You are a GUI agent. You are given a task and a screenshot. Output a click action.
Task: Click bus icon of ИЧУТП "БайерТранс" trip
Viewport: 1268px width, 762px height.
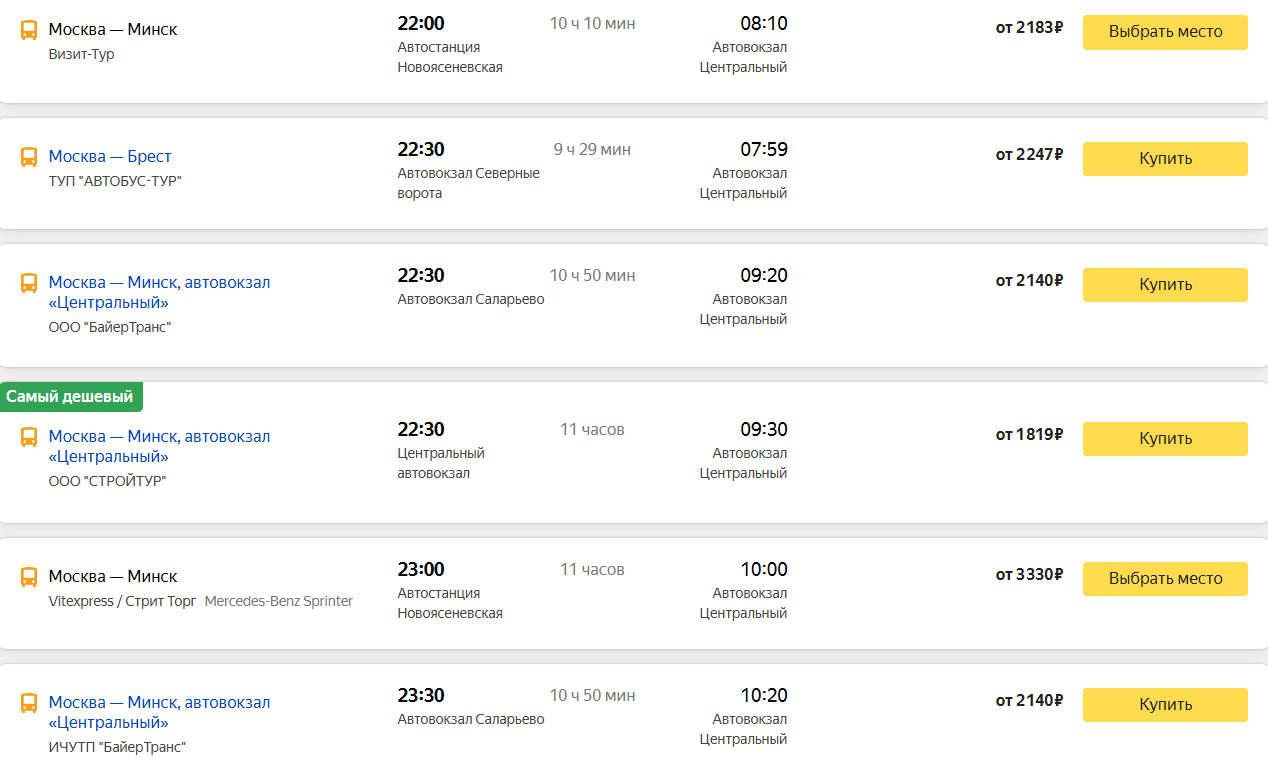click(x=29, y=703)
